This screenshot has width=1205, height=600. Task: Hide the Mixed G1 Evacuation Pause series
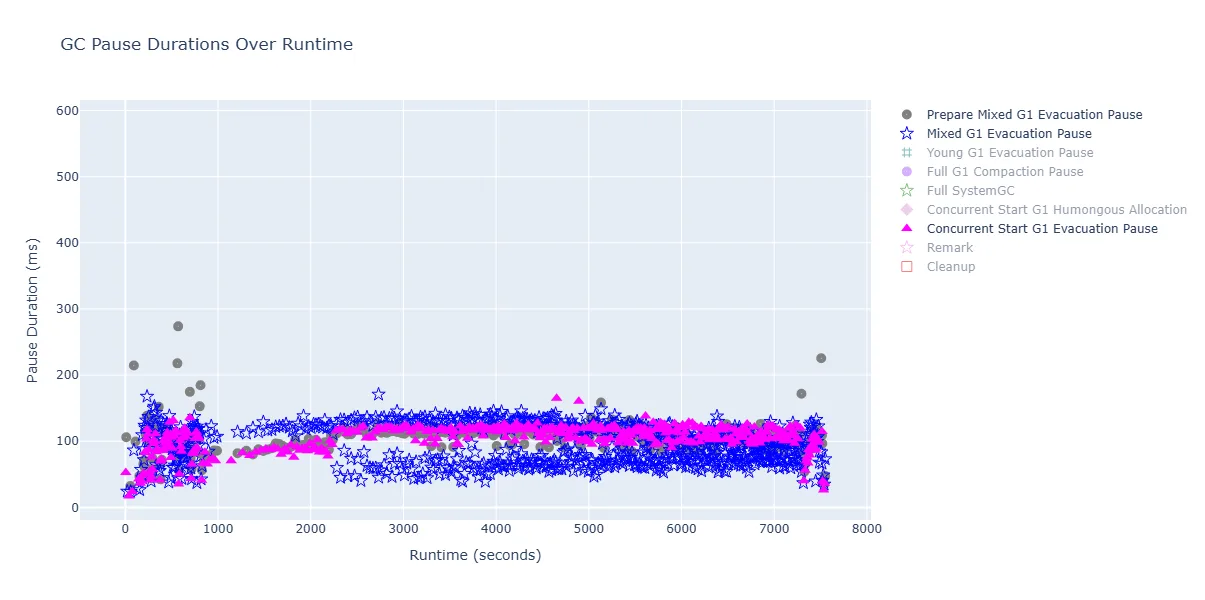pyautogui.click(x=1008, y=134)
